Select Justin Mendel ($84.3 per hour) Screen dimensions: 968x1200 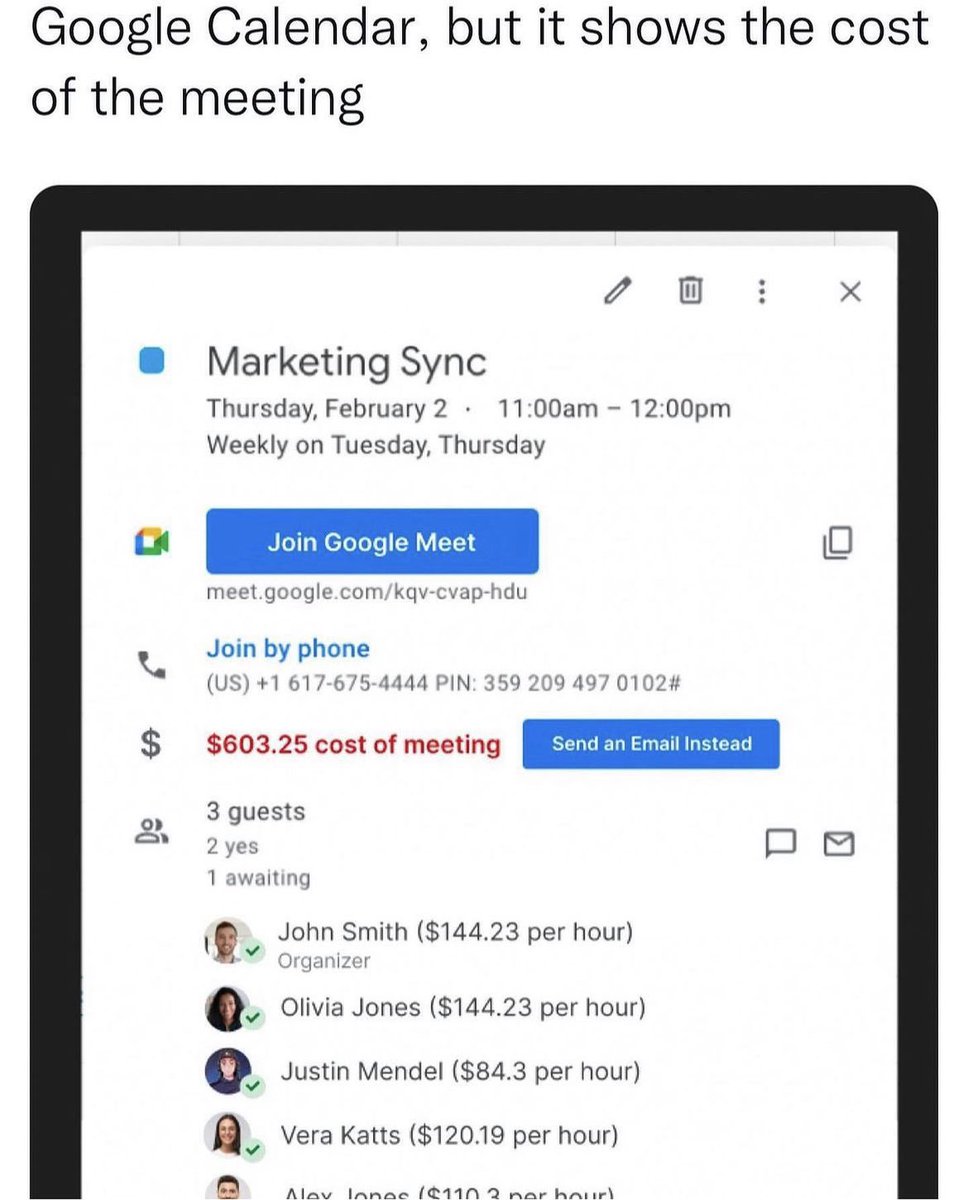tap(460, 1072)
